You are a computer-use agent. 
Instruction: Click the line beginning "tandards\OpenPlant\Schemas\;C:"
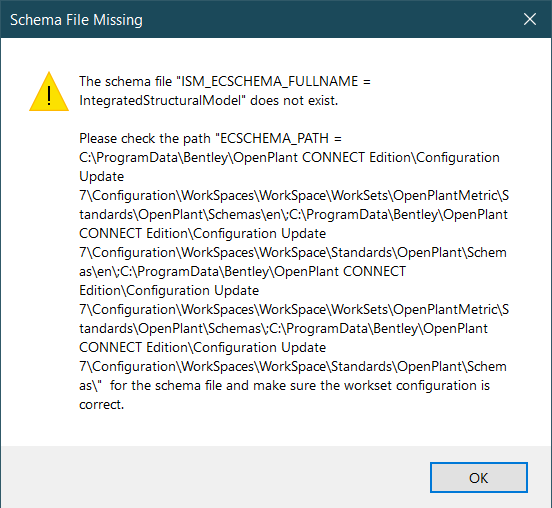point(284,328)
